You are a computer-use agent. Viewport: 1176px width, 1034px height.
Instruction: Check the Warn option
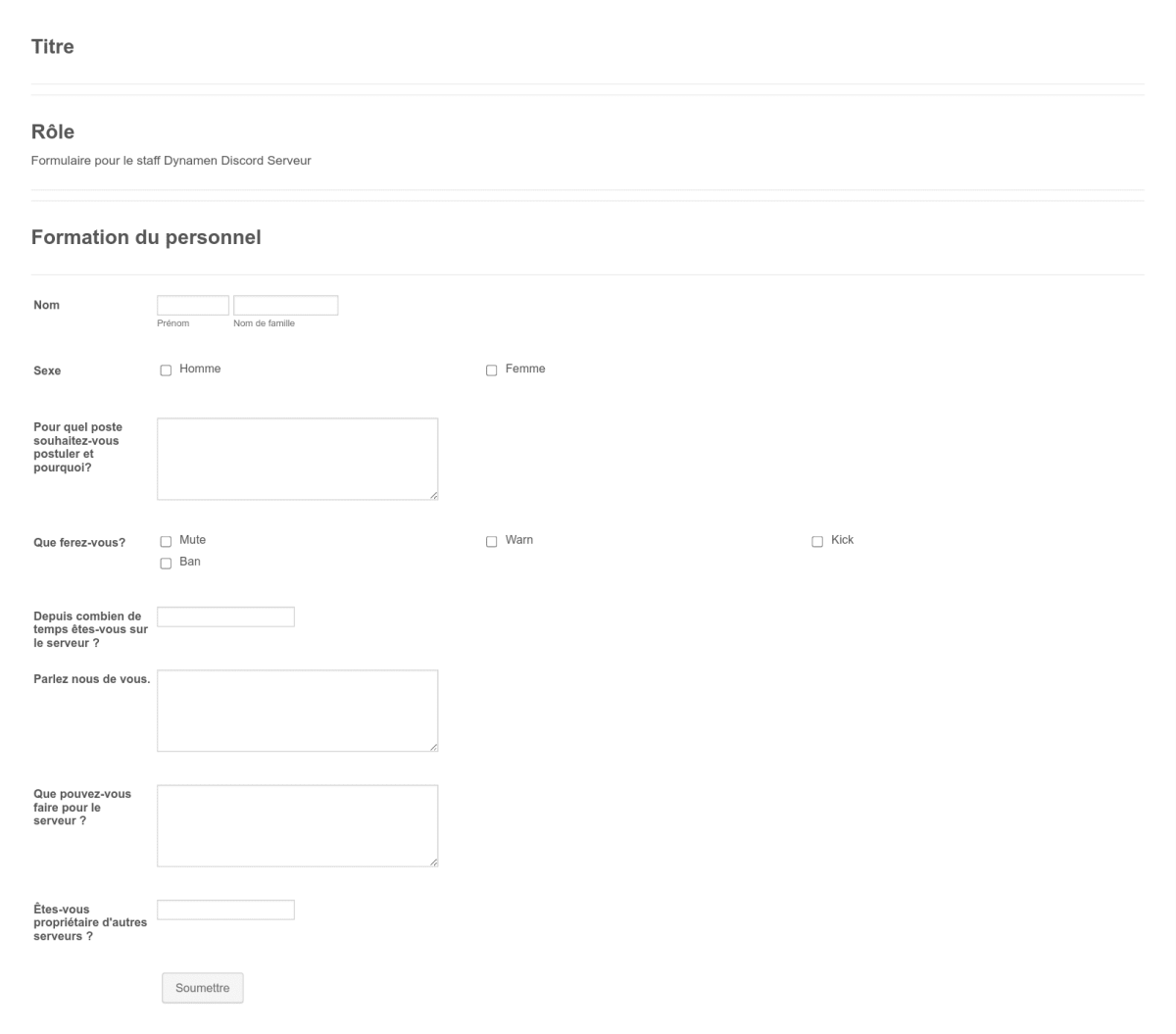[x=492, y=540]
